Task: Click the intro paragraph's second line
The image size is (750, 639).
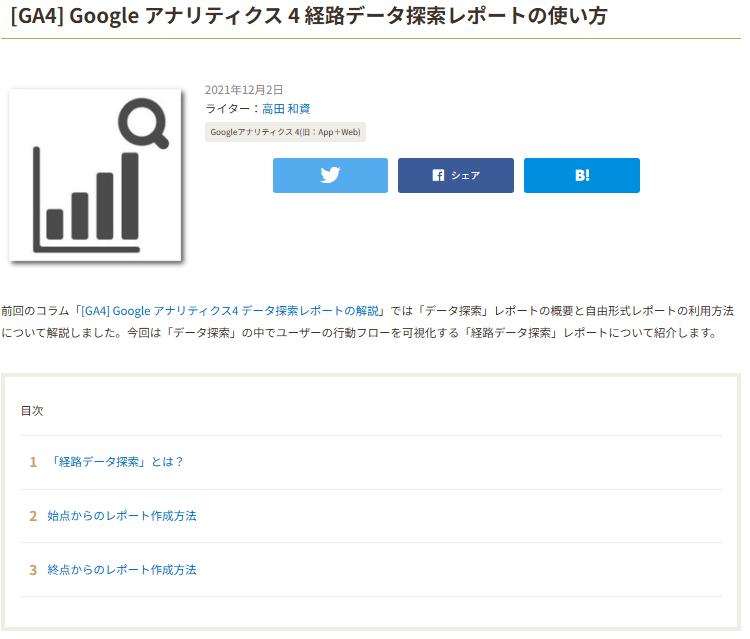Action: point(360,333)
